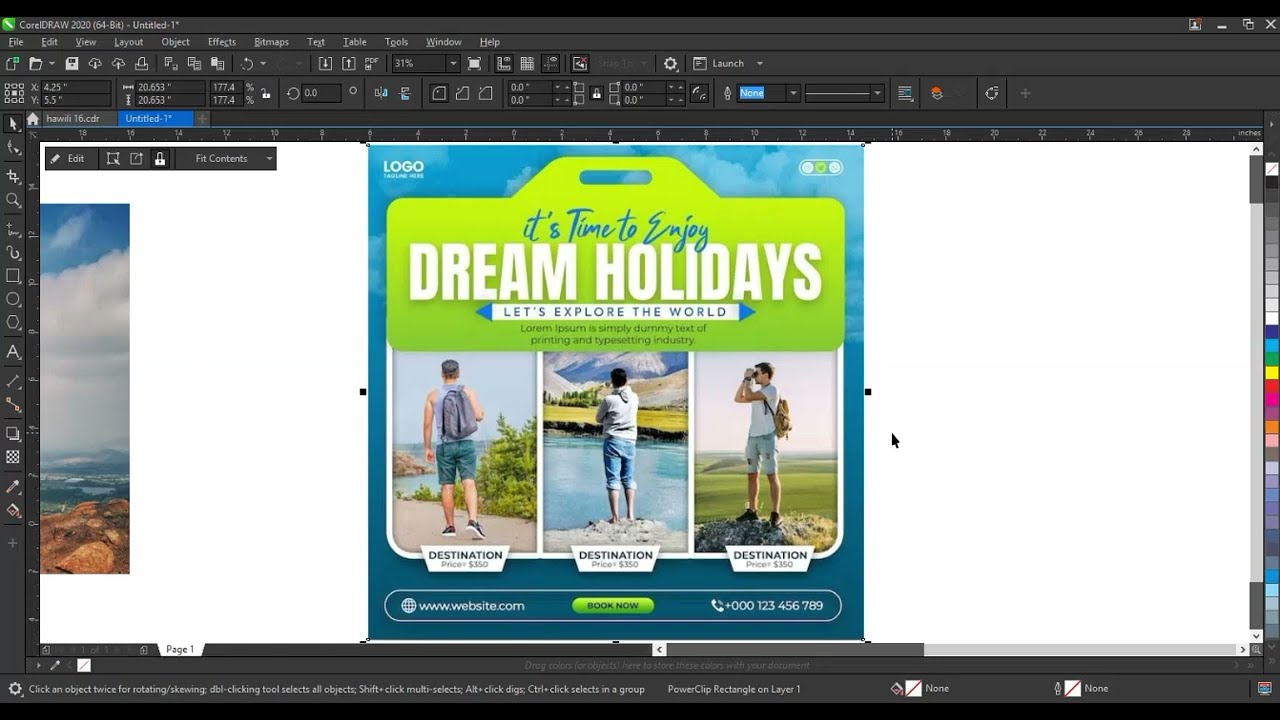This screenshot has height=720, width=1280.
Task: Open the line style dropdown
Action: tap(877, 93)
